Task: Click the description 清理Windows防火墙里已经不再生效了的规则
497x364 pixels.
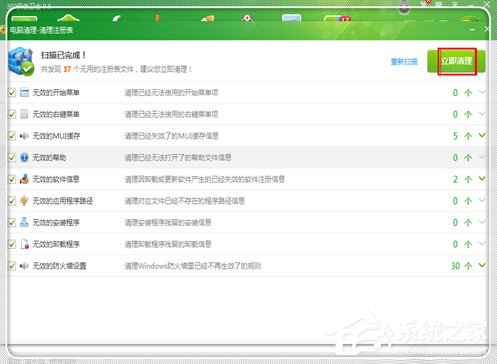Action: [193, 266]
